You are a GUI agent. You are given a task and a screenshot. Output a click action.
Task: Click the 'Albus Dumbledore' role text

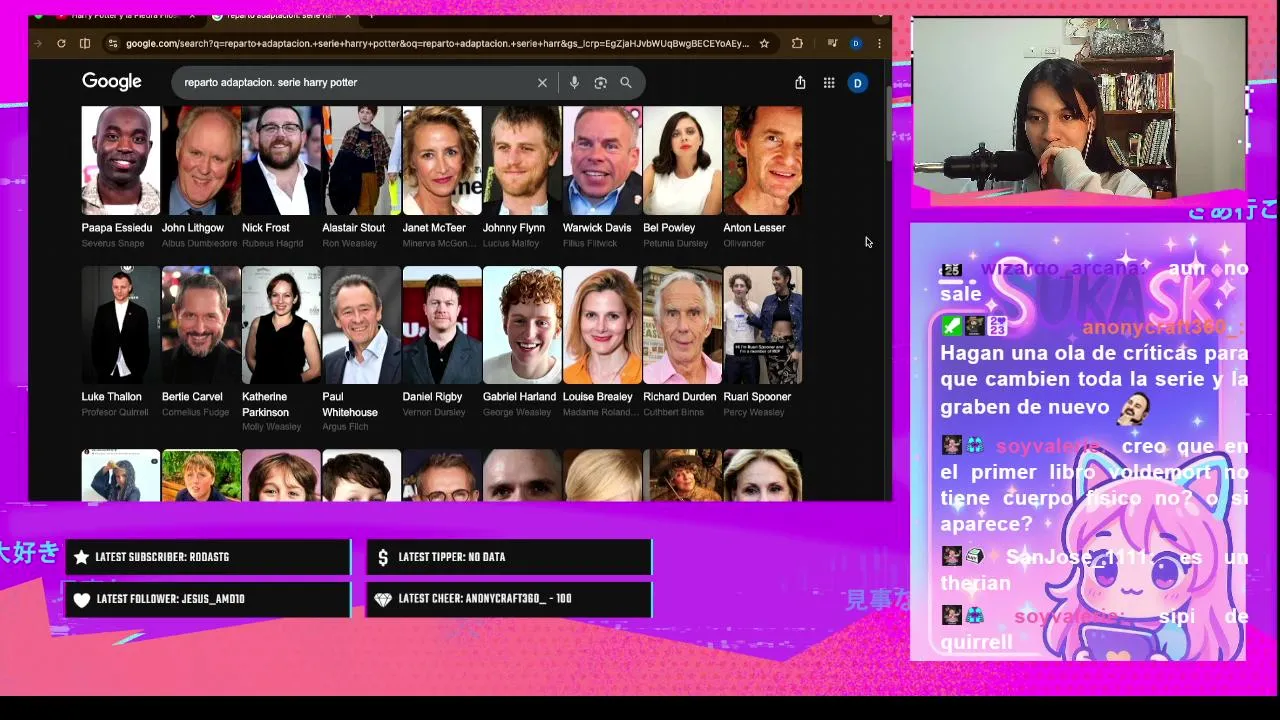click(199, 243)
